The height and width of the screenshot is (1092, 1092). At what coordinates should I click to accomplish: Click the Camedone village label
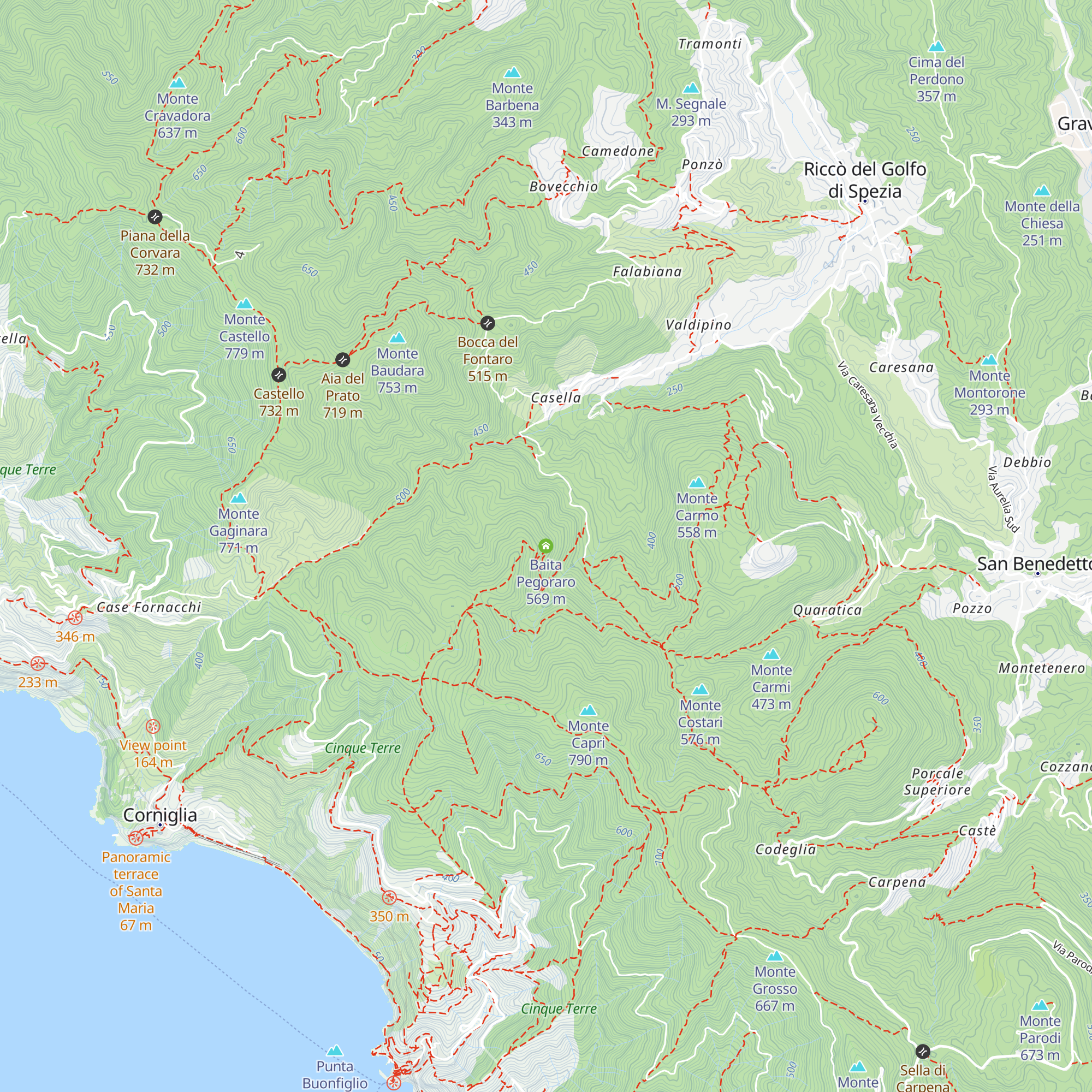(618, 151)
